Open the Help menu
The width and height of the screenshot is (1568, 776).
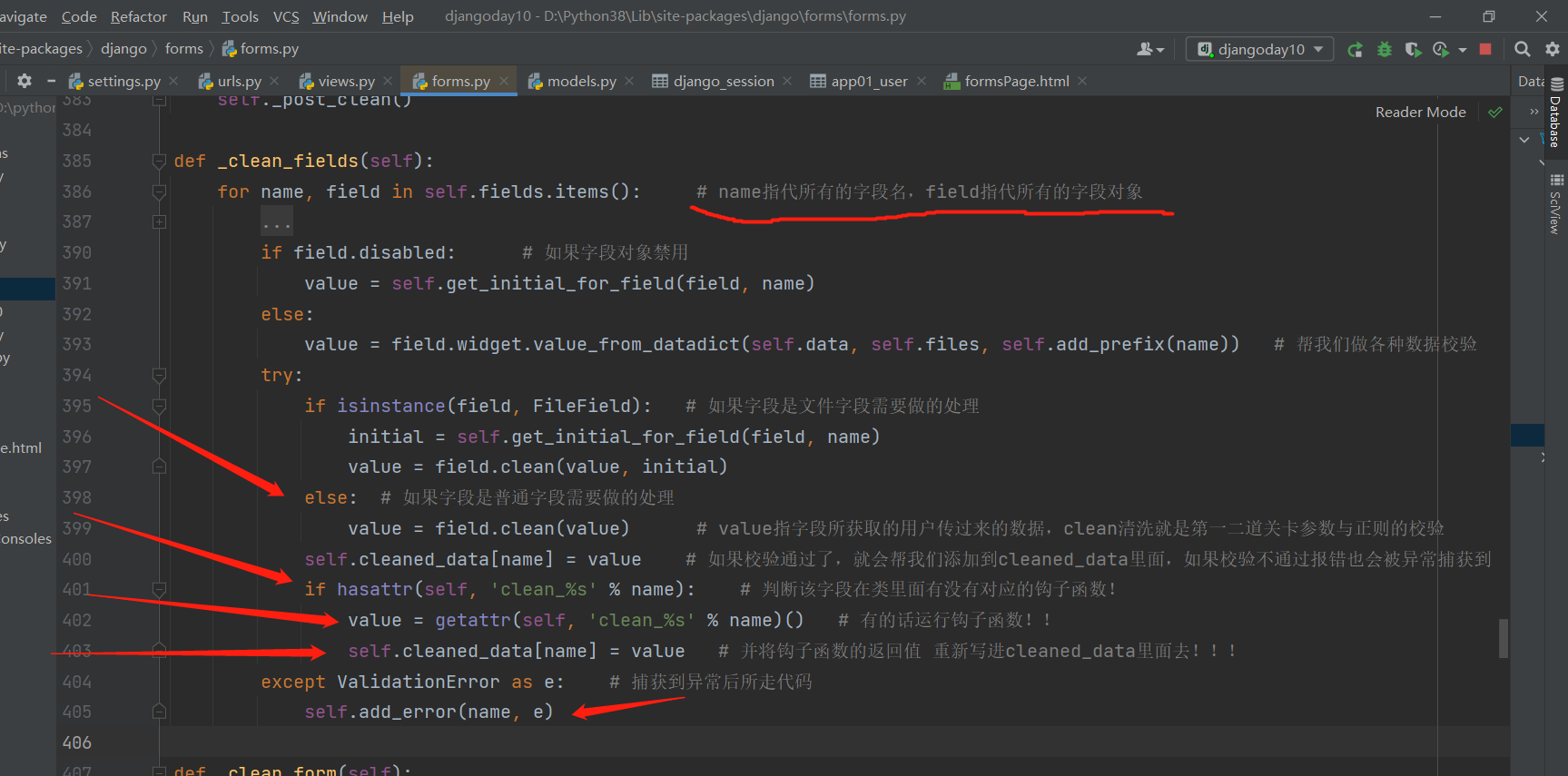[398, 16]
